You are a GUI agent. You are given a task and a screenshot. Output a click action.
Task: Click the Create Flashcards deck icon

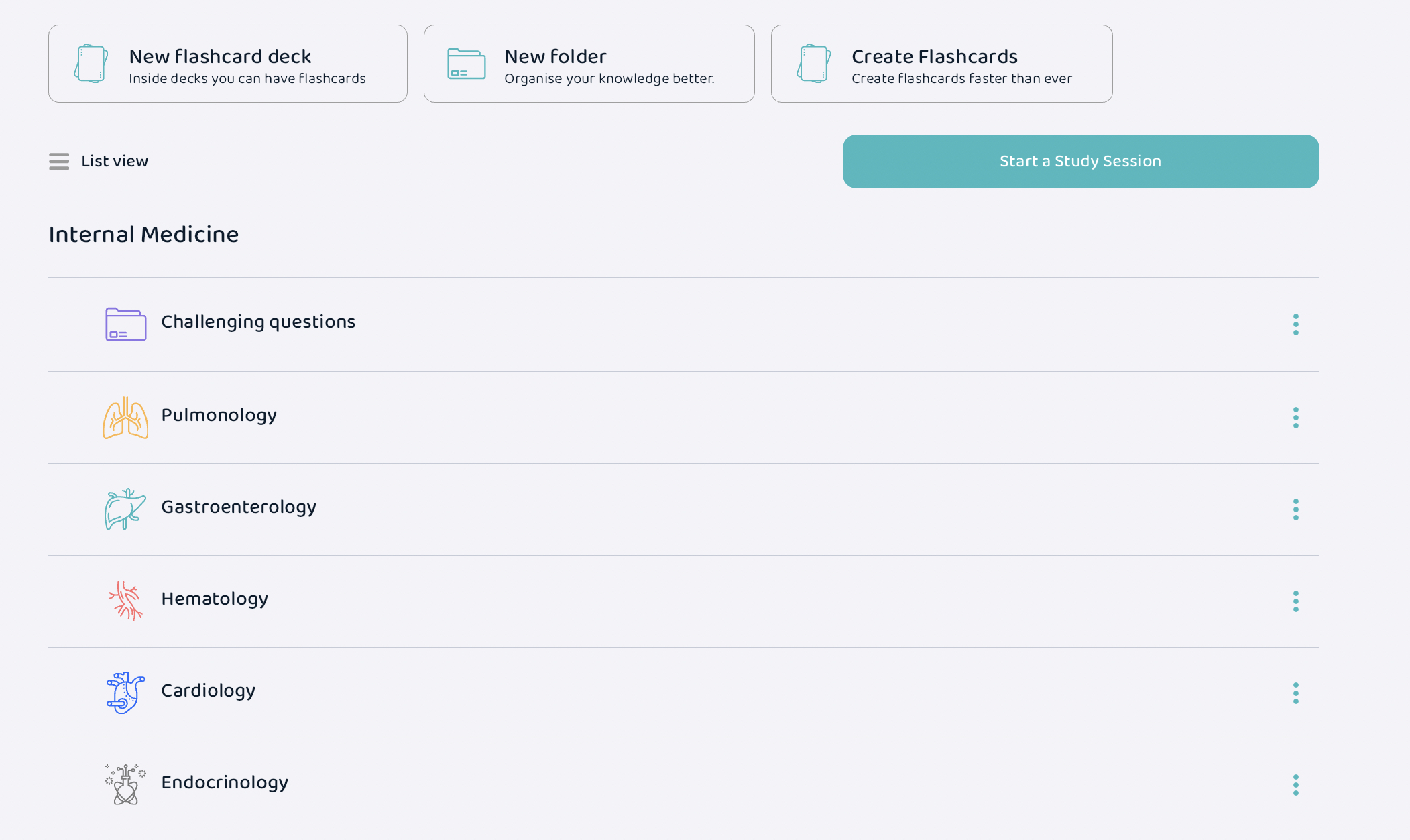tap(814, 64)
